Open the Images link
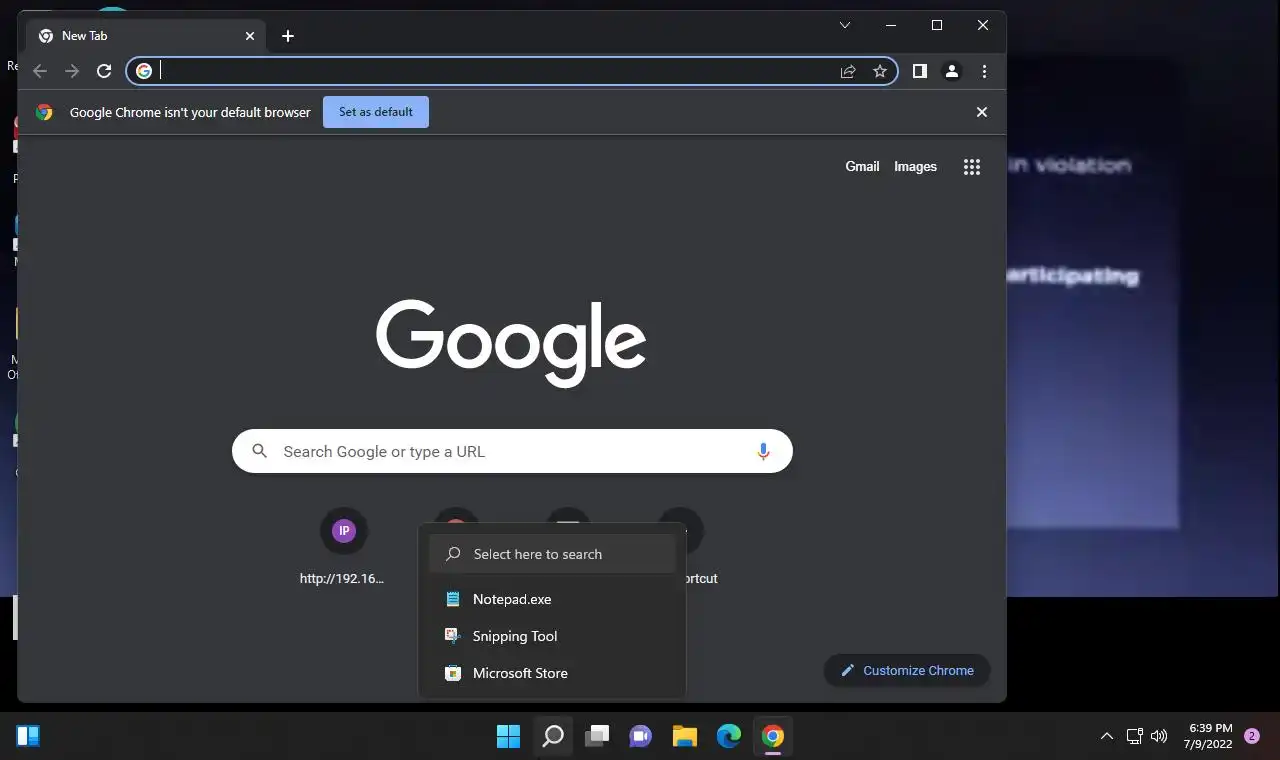 click(915, 167)
